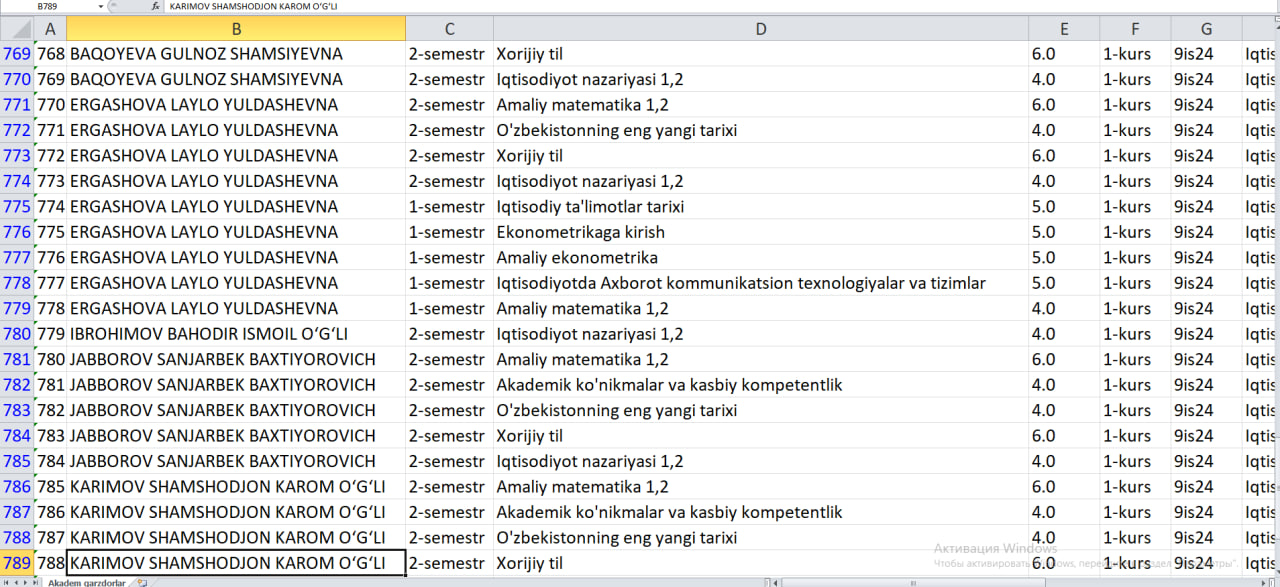Switch to the Akadem qarzdorlar sheet tab
1280x587 pixels.
click(x=87, y=582)
